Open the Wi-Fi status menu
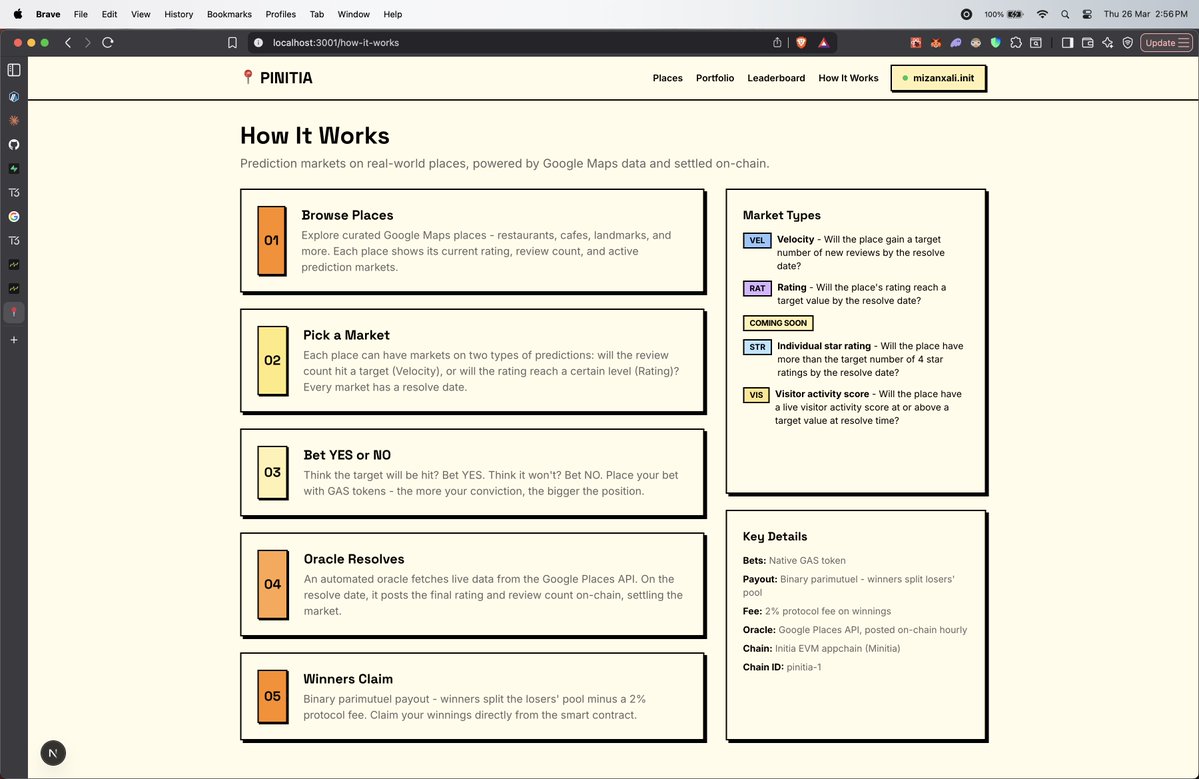The height and width of the screenshot is (779, 1199). pyautogui.click(x=1042, y=14)
